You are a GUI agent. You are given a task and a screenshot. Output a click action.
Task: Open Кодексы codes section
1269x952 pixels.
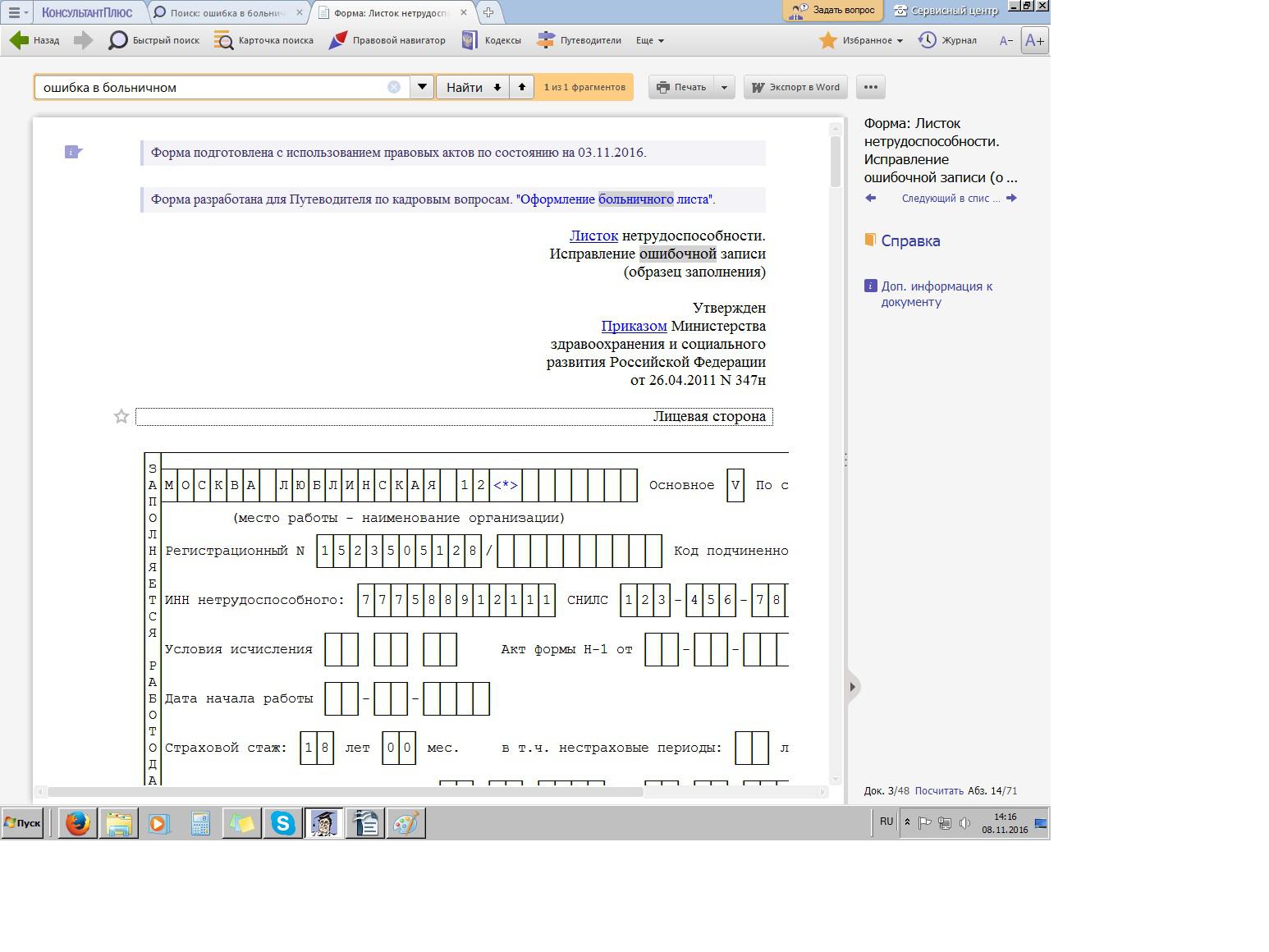pyautogui.click(x=492, y=40)
